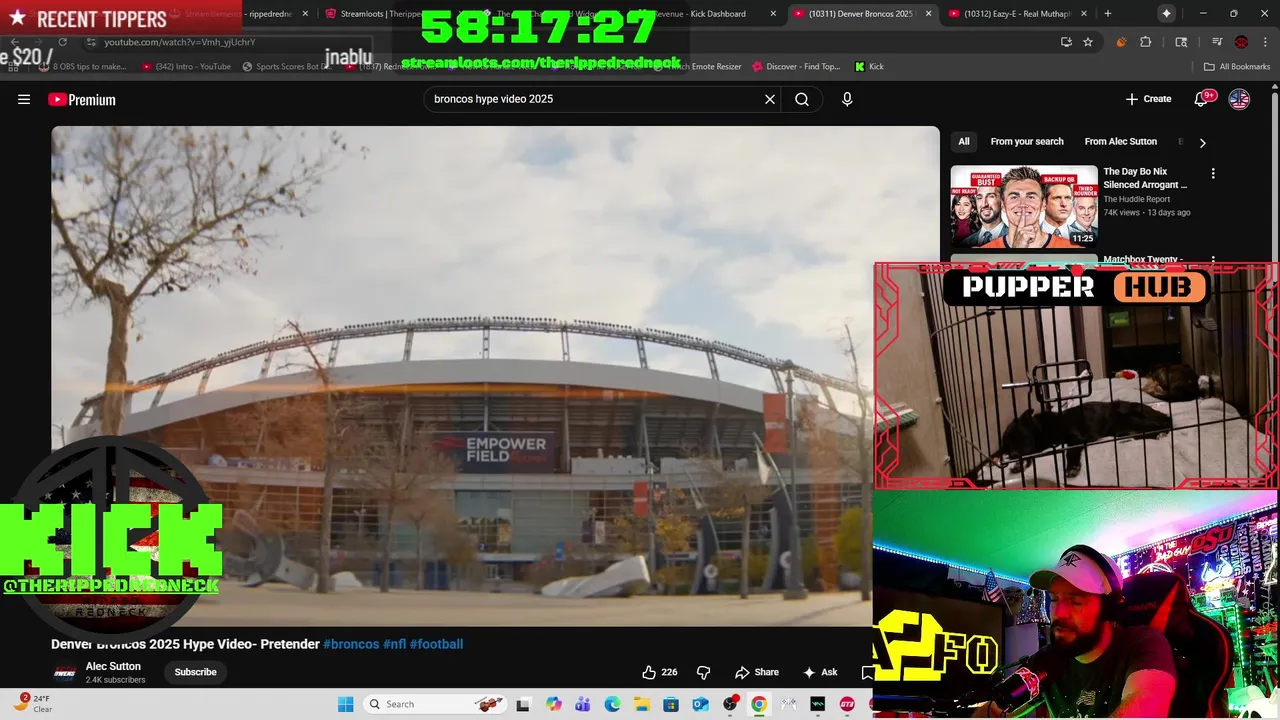Select the From your search chip
Viewport: 1280px width, 720px height.
point(1027,142)
